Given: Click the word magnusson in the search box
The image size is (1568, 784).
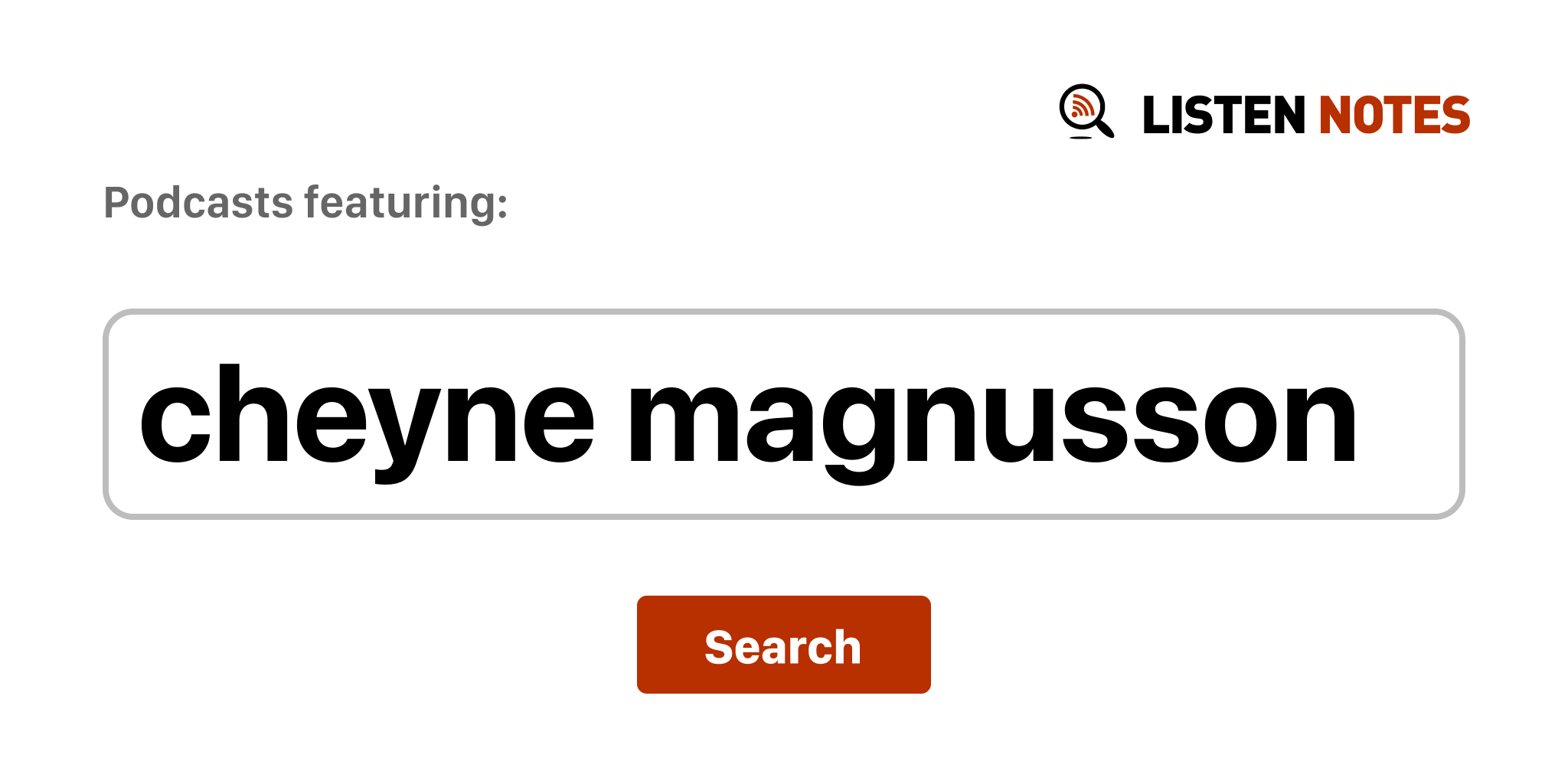Looking at the screenshot, I should 992,423.
